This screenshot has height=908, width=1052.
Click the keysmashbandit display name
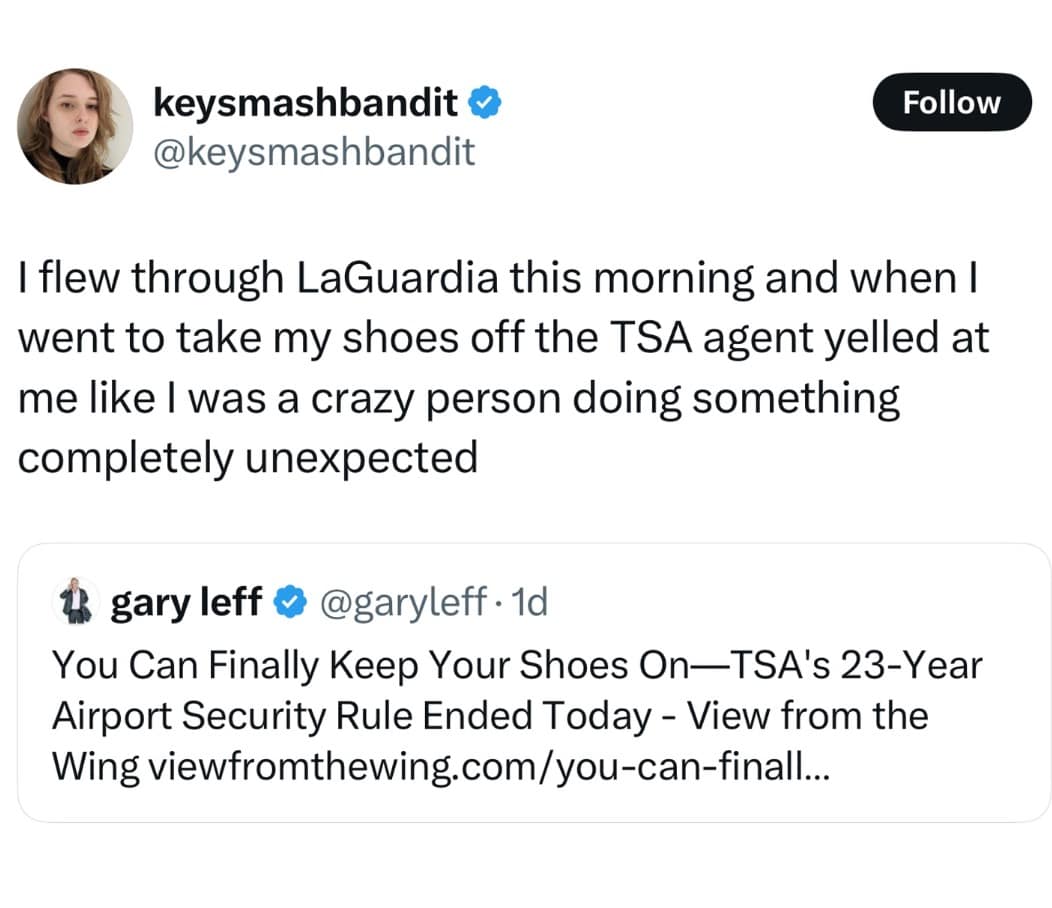(305, 102)
